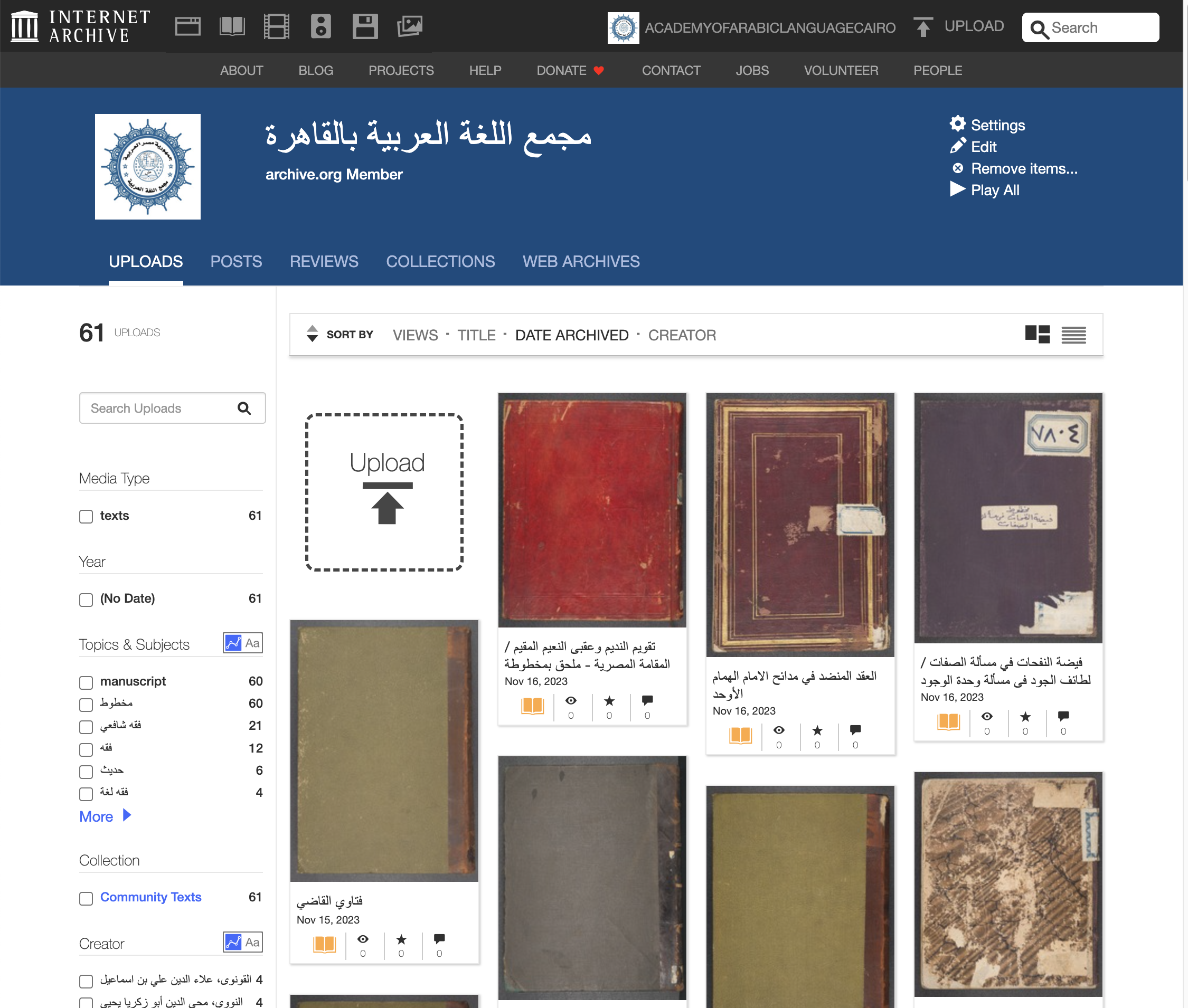Toggle sort direction arrows beside SORT BY
Screen dimensions: 1188x1008
pyautogui.click(x=312, y=334)
